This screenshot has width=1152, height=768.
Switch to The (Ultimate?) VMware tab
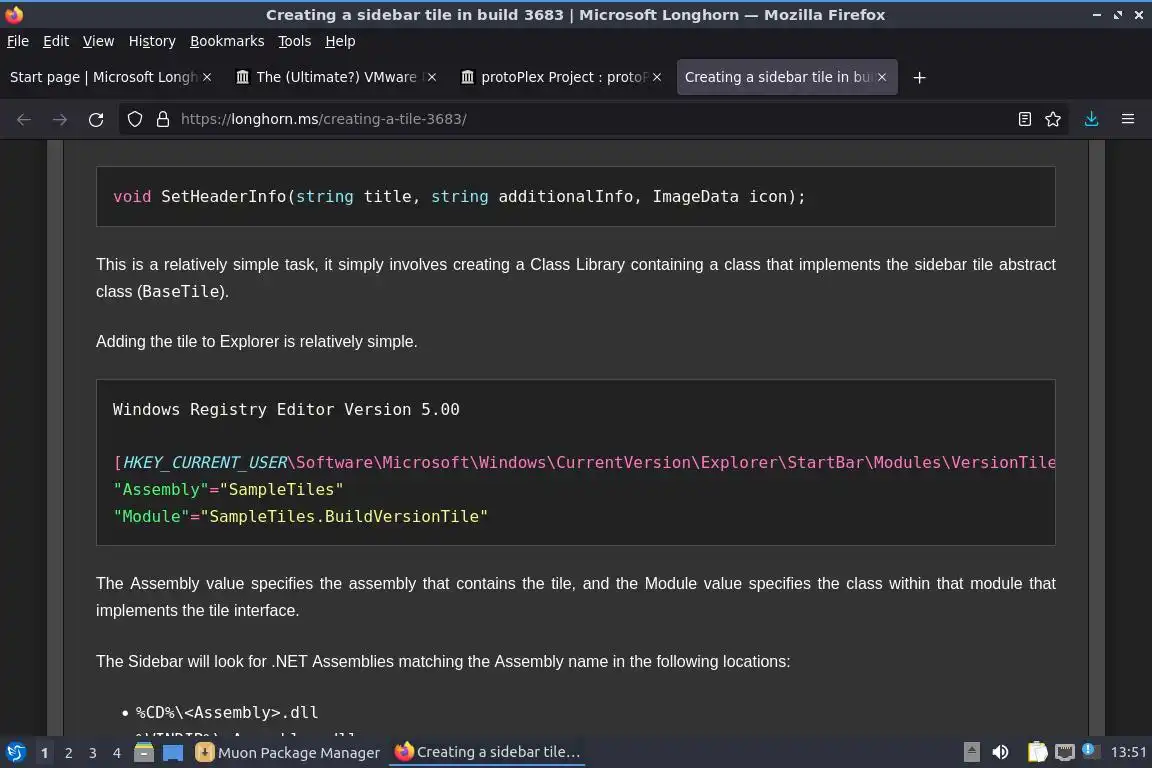click(336, 77)
